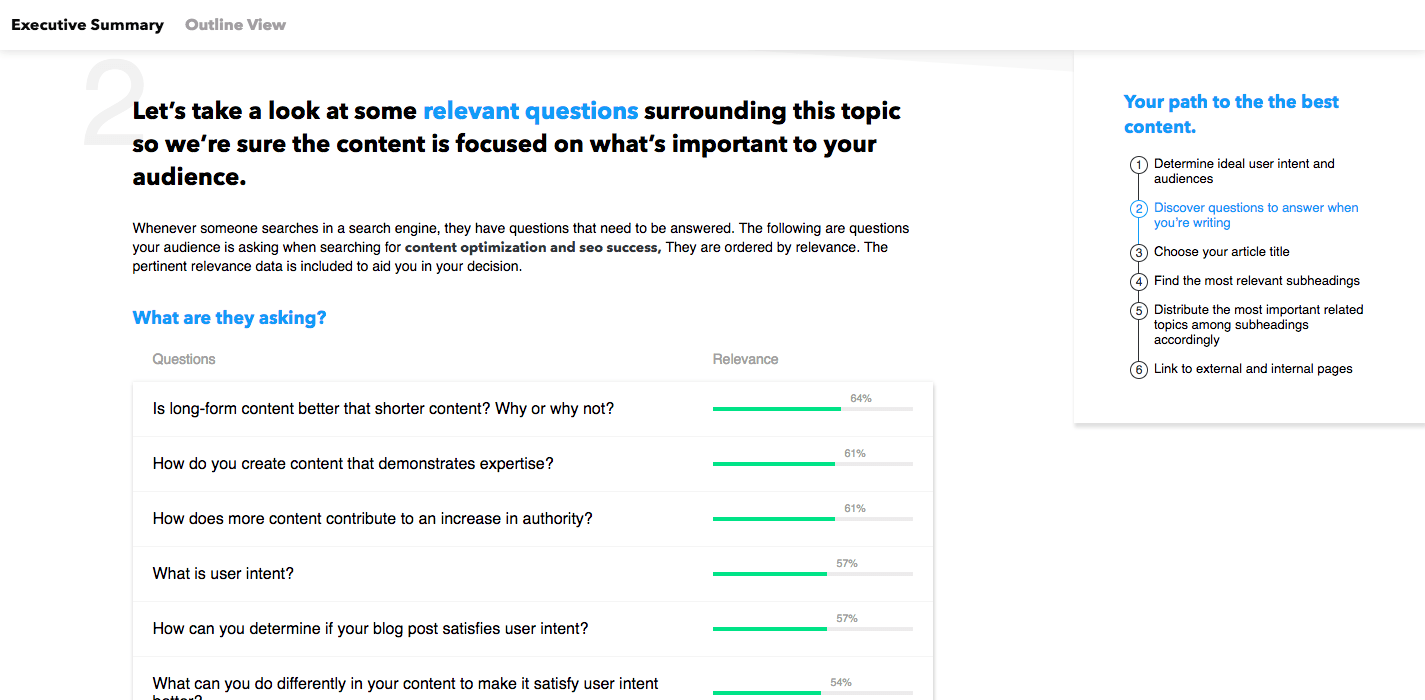Switch to the Outline View tab
The height and width of the screenshot is (700, 1425).
point(235,25)
